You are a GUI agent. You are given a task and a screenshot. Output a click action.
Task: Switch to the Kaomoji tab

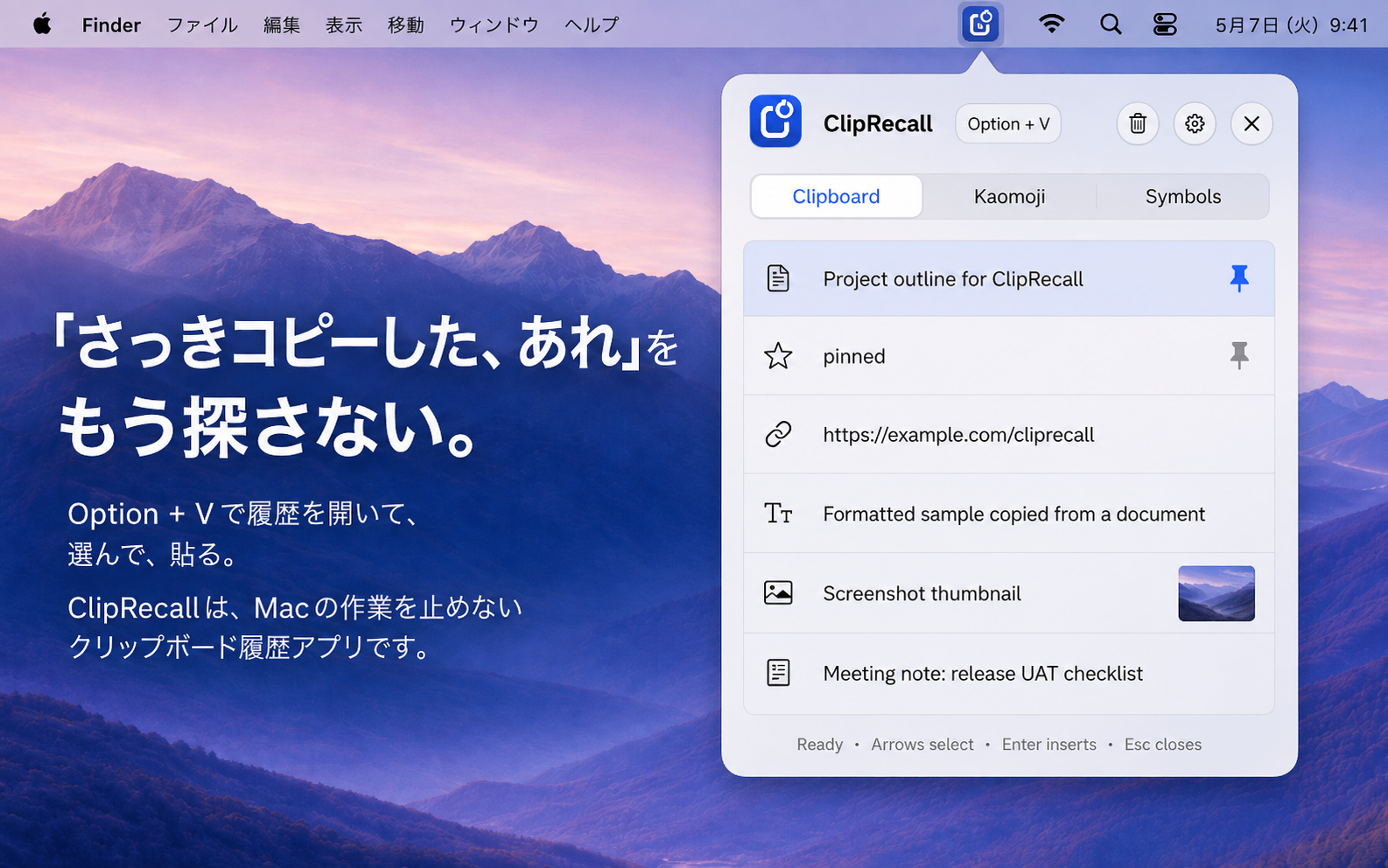click(x=1009, y=196)
